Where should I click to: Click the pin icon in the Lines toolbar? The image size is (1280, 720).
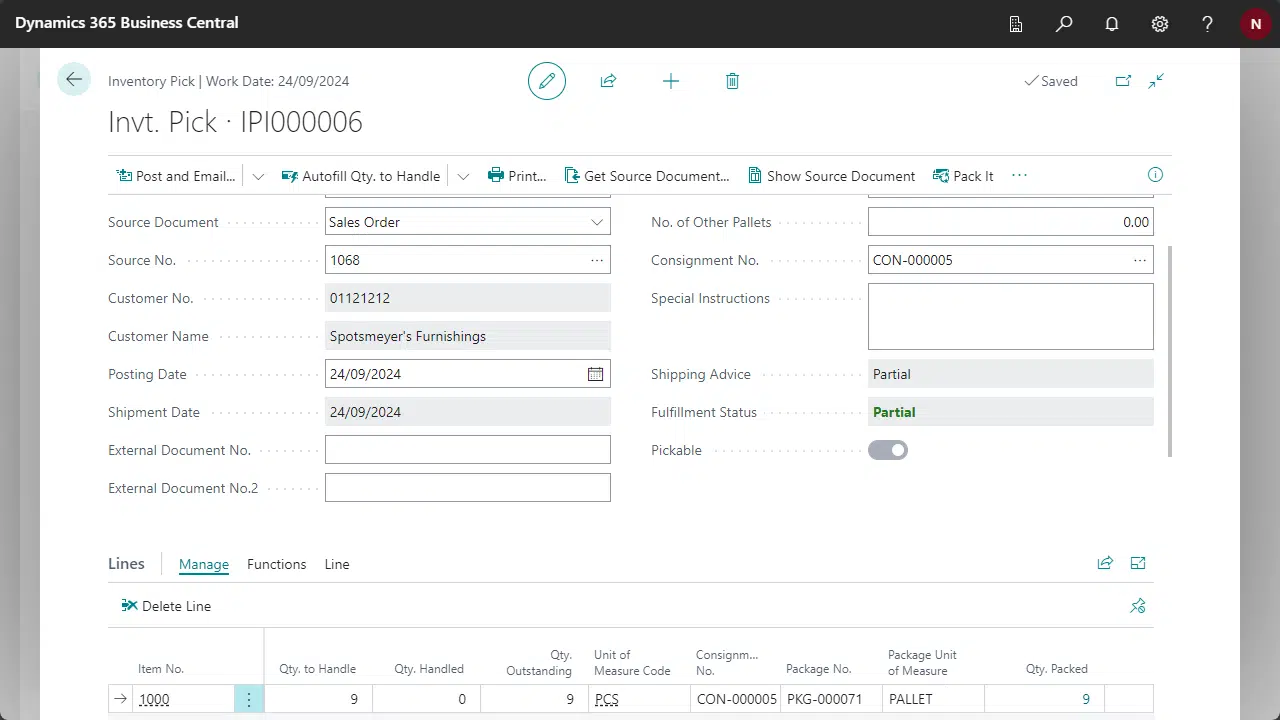coord(1138,606)
